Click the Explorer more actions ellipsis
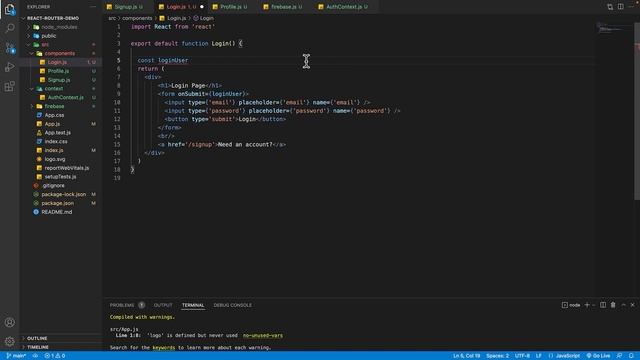640x360 pixels. click(x=93, y=7)
